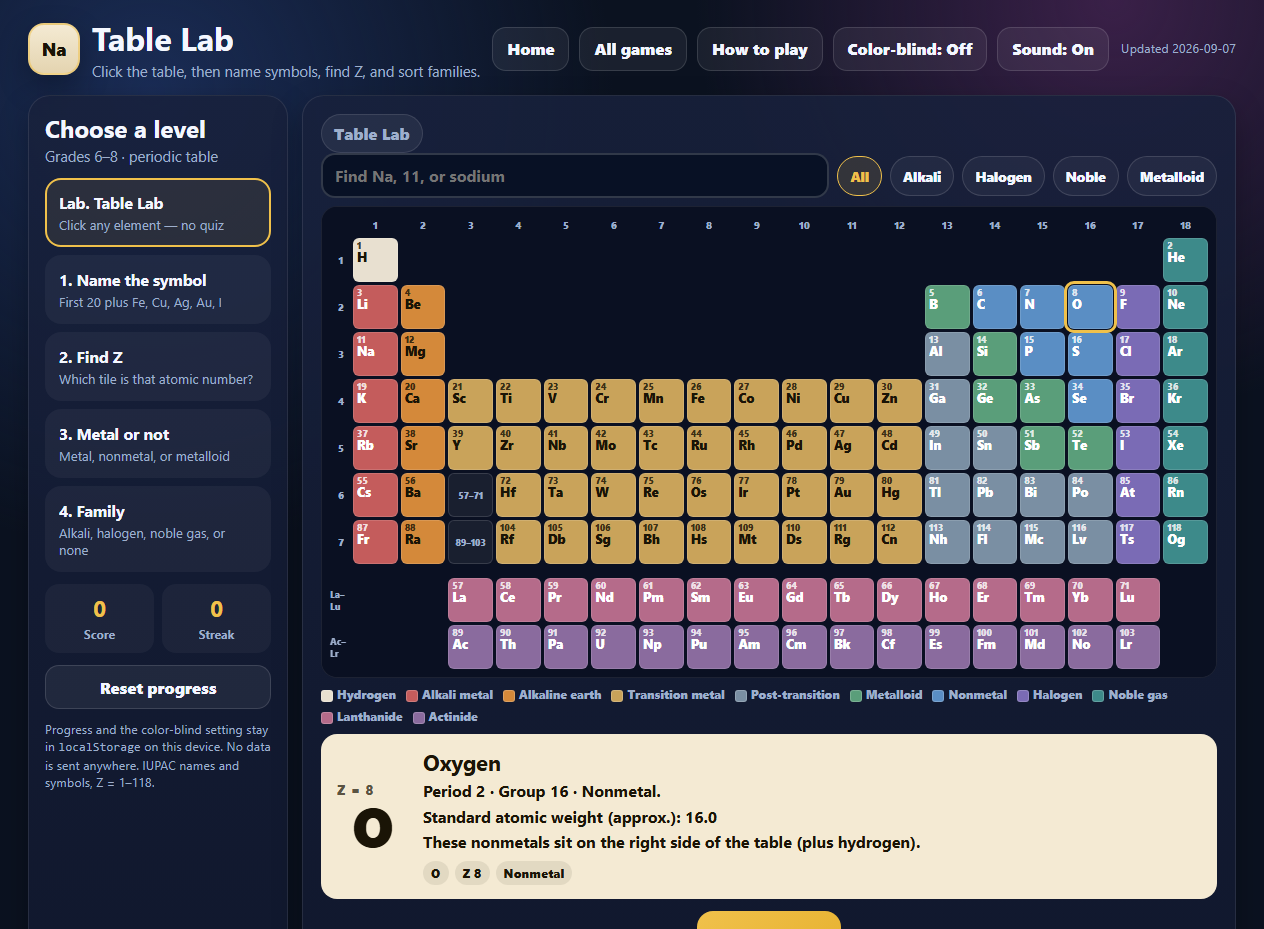This screenshot has height=929, width=1264.
Task: Pick the Lanthanum (La) tile
Action: pos(470,600)
